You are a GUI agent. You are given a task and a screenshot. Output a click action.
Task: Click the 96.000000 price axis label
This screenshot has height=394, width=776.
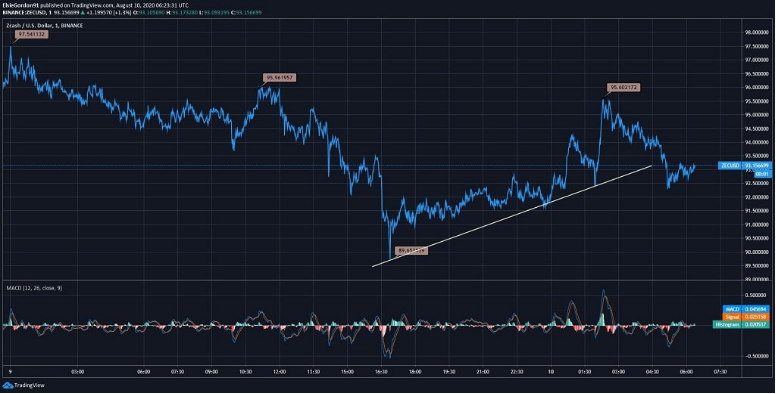(x=757, y=88)
